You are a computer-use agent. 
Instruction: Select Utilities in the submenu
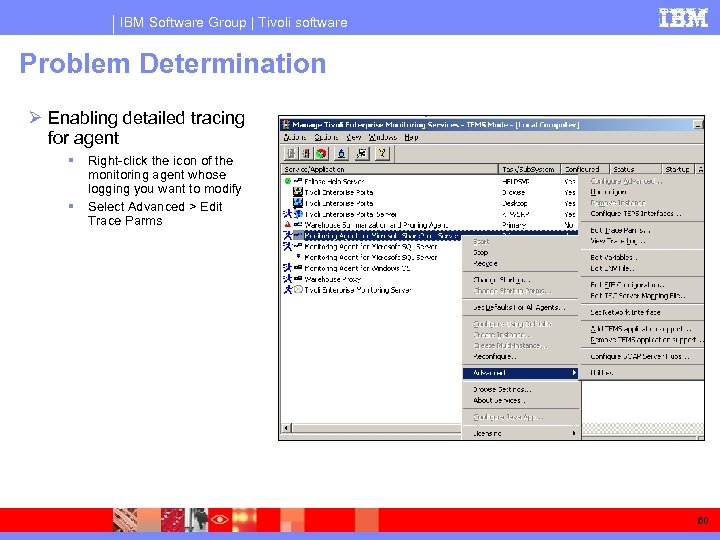click(x=642, y=373)
